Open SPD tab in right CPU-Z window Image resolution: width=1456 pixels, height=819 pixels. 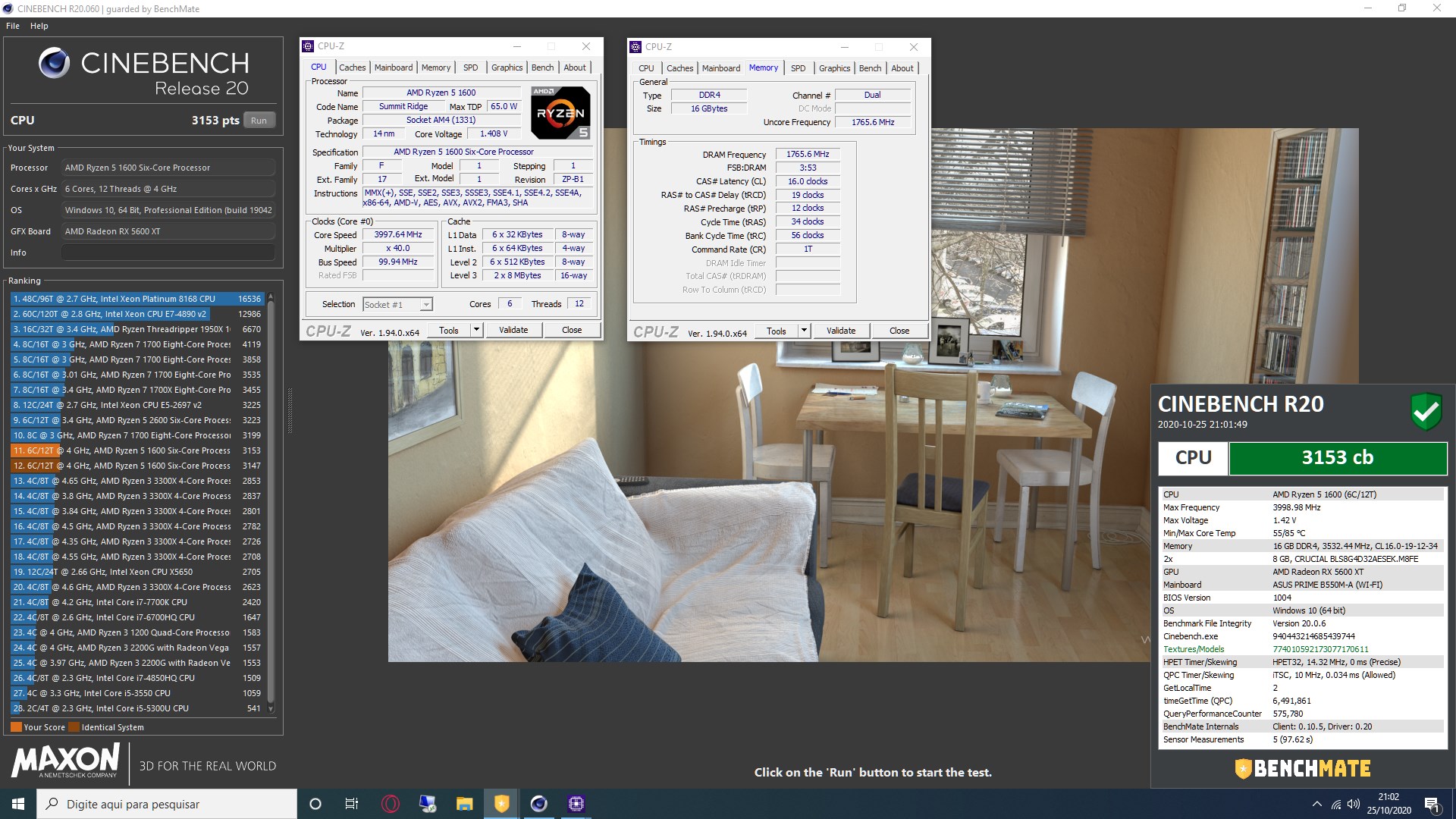pos(799,68)
